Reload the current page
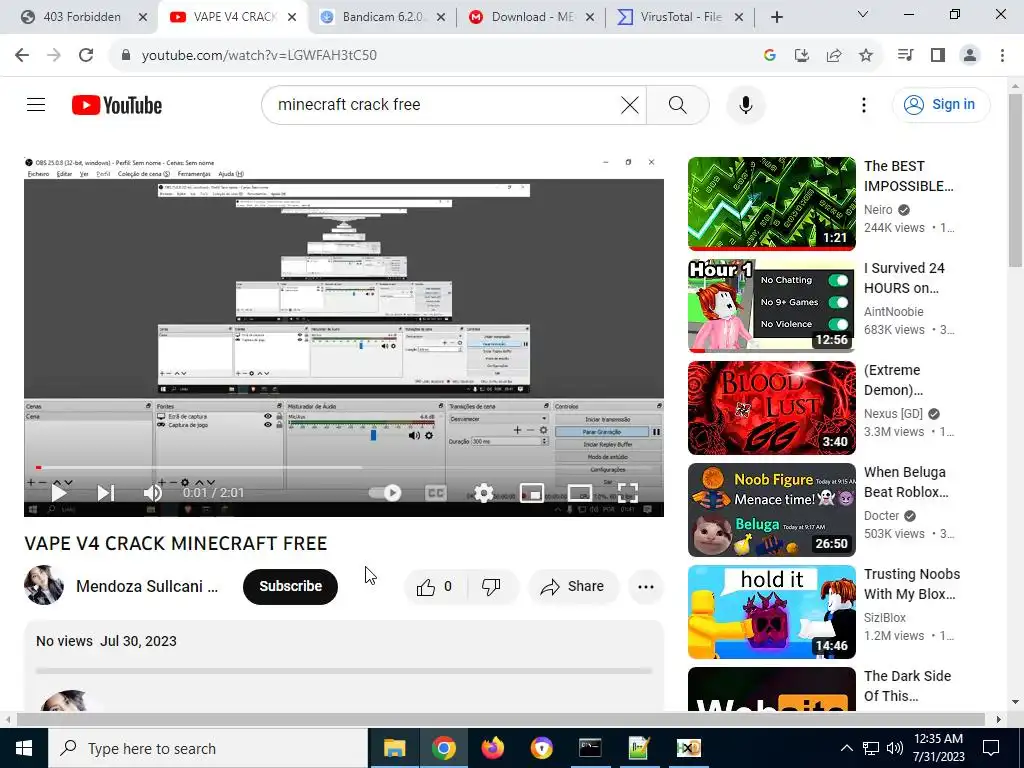Image resolution: width=1024 pixels, height=768 pixels. (86, 55)
